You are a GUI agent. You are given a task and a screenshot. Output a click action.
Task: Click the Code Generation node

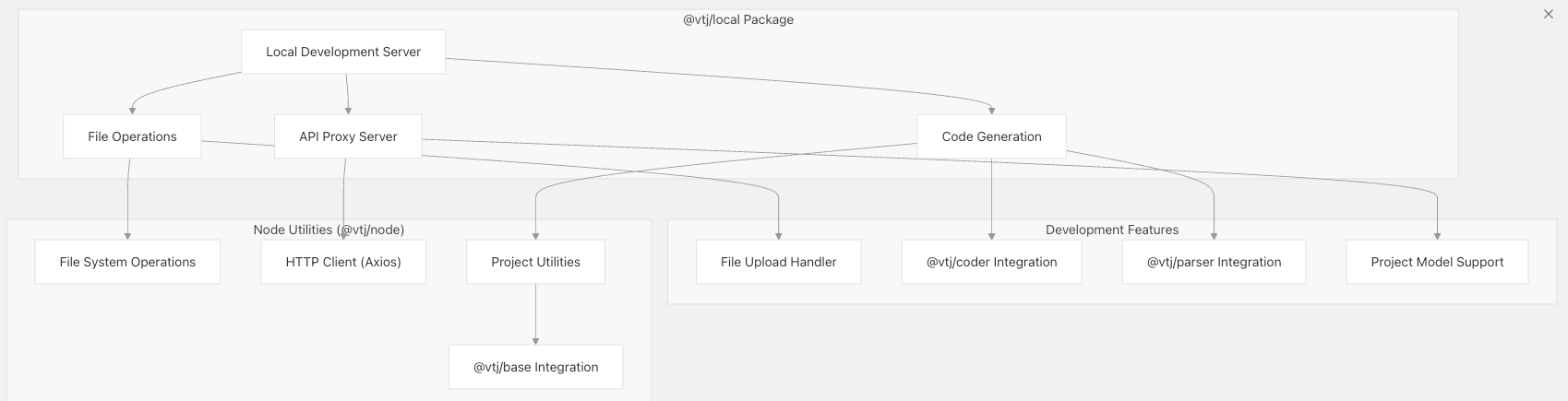click(991, 136)
